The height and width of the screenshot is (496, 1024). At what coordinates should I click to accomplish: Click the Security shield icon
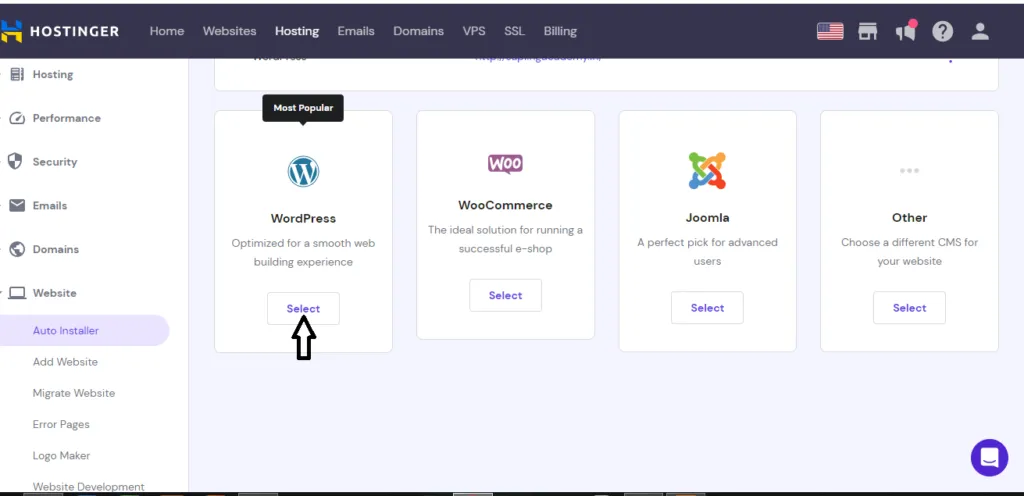[x=15, y=162]
